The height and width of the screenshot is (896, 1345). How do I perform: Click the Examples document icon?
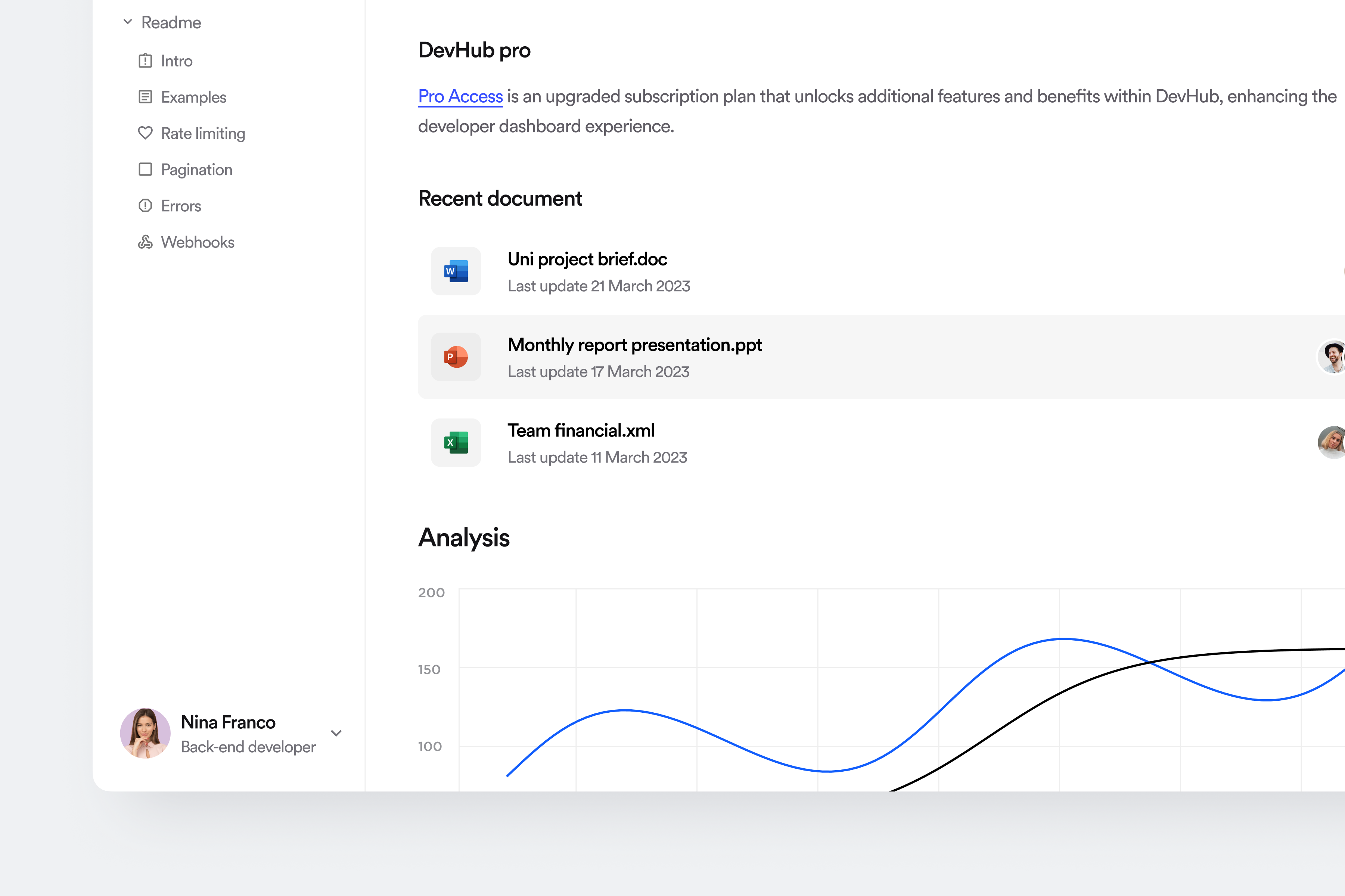tap(145, 97)
